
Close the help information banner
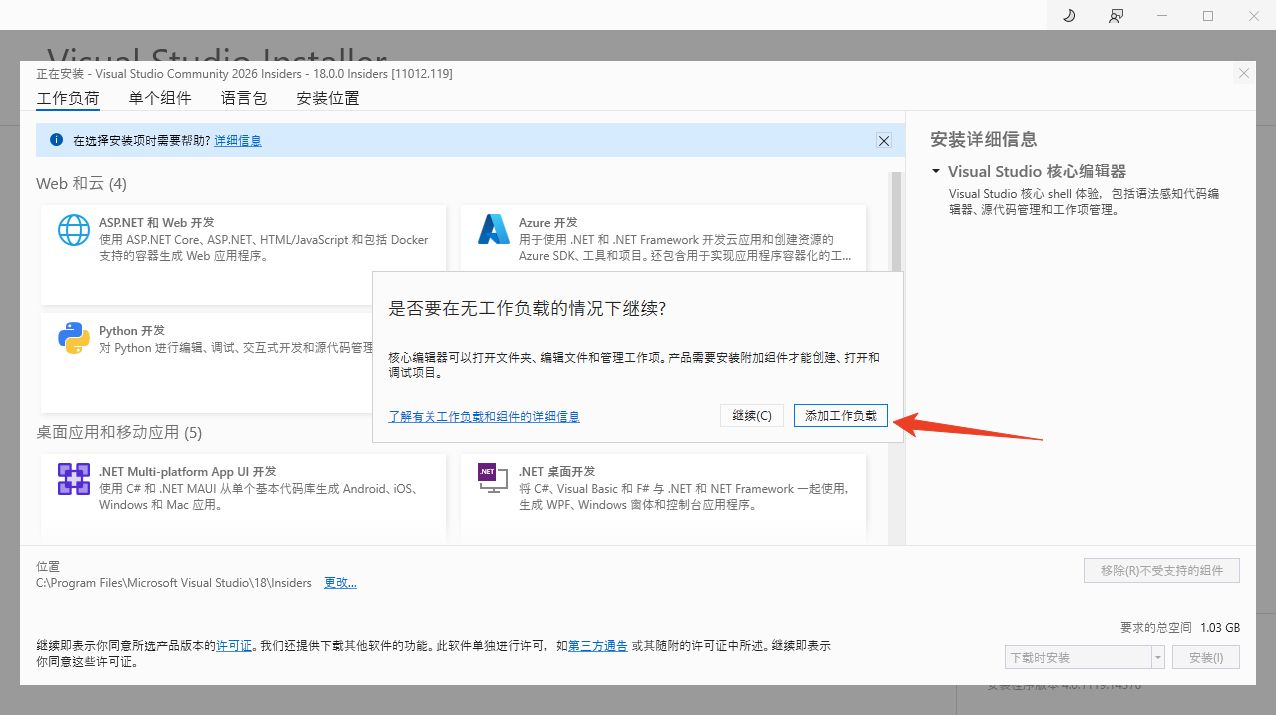coord(884,141)
